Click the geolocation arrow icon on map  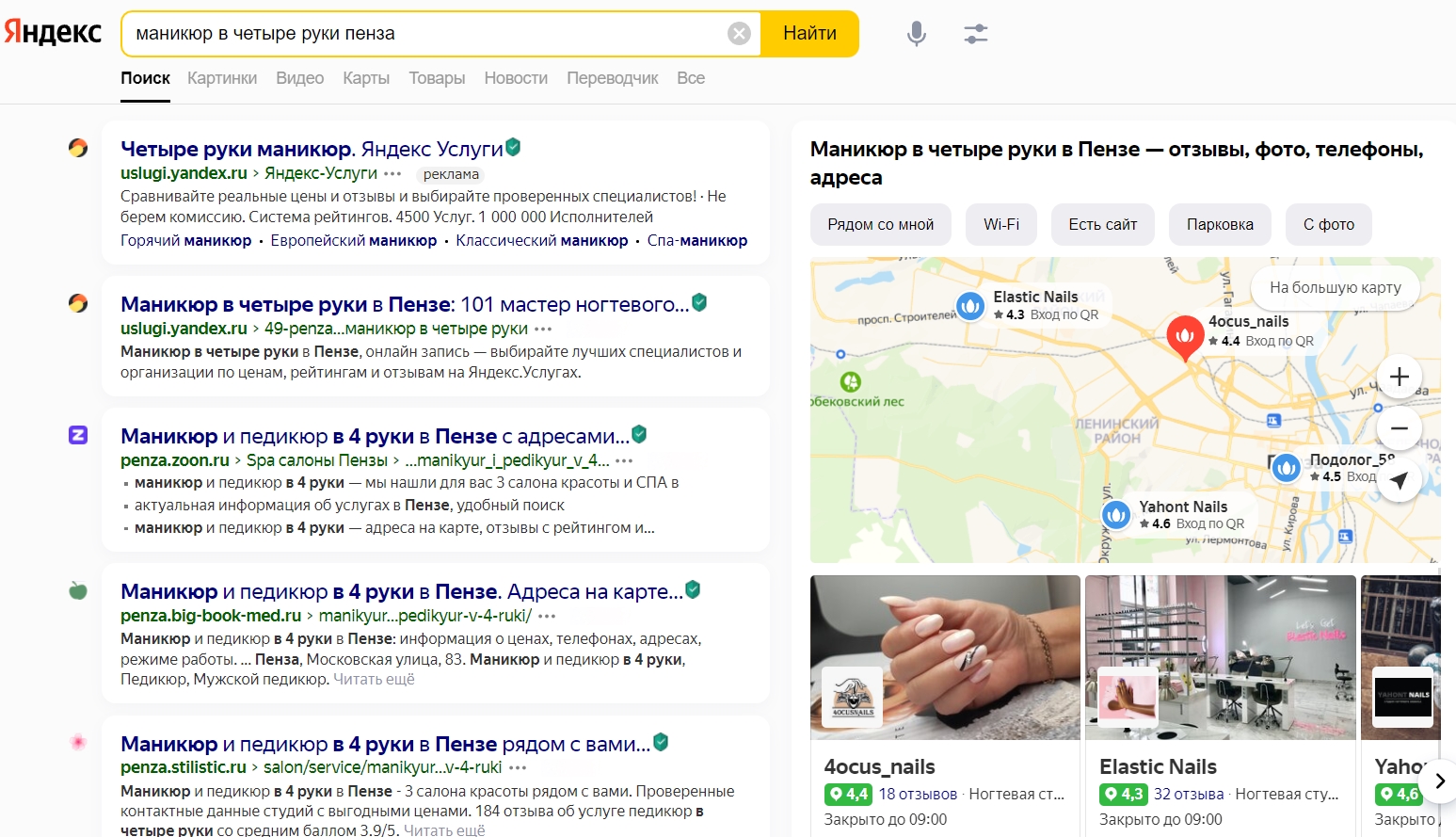[x=1400, y=480]
